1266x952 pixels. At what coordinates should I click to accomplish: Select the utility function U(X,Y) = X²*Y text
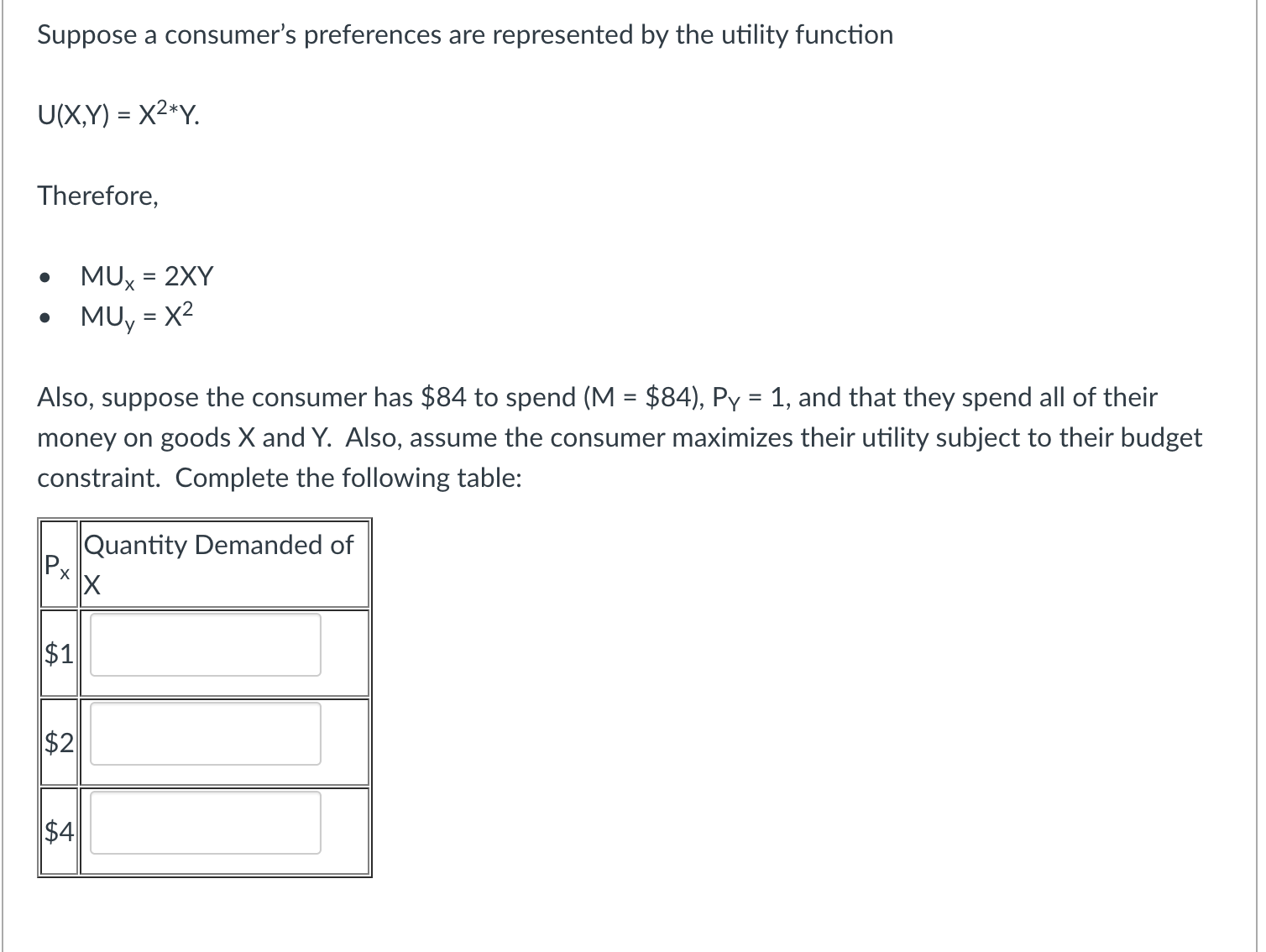(118, 115)
